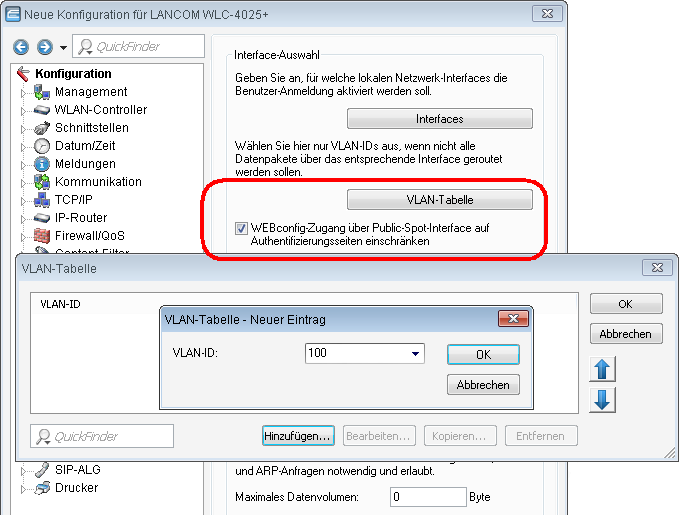
Task: Click the Datum/Zeit clock icon
Action: (42, 146)
